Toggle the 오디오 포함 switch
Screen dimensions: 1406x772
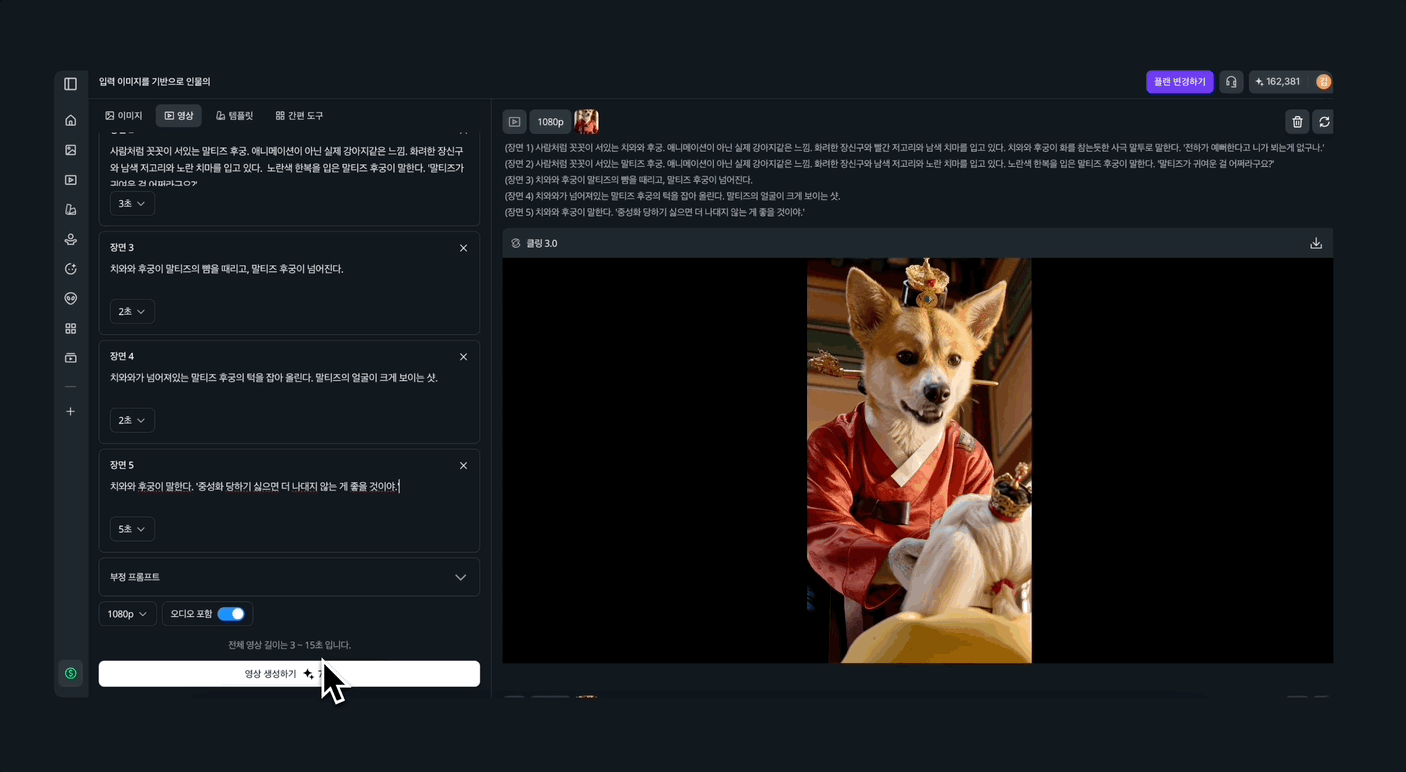[231, 614]
